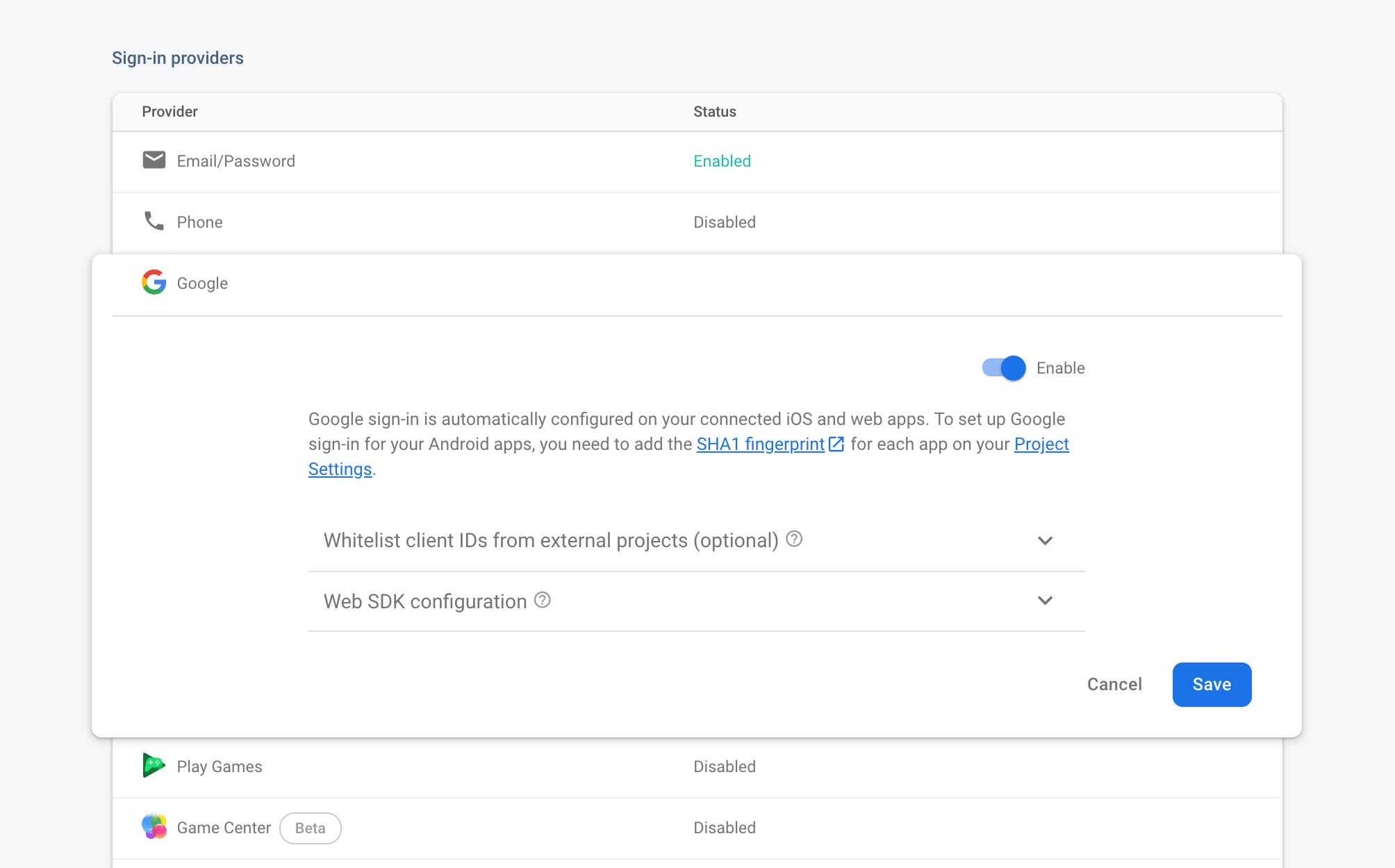Click the Google logo icon
The image size is (1395, 868).
point(154,283)
